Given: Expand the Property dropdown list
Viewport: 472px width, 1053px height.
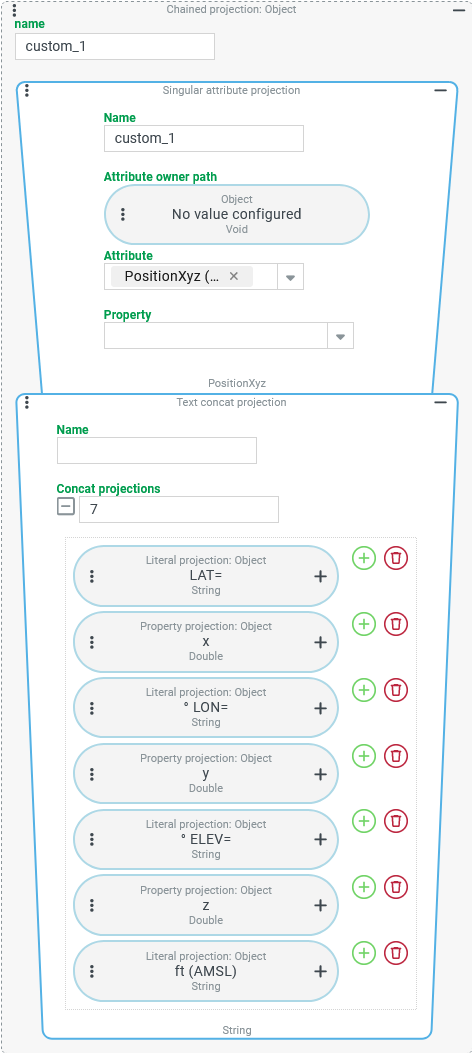Looking at the screenshot, I should 340,336.
